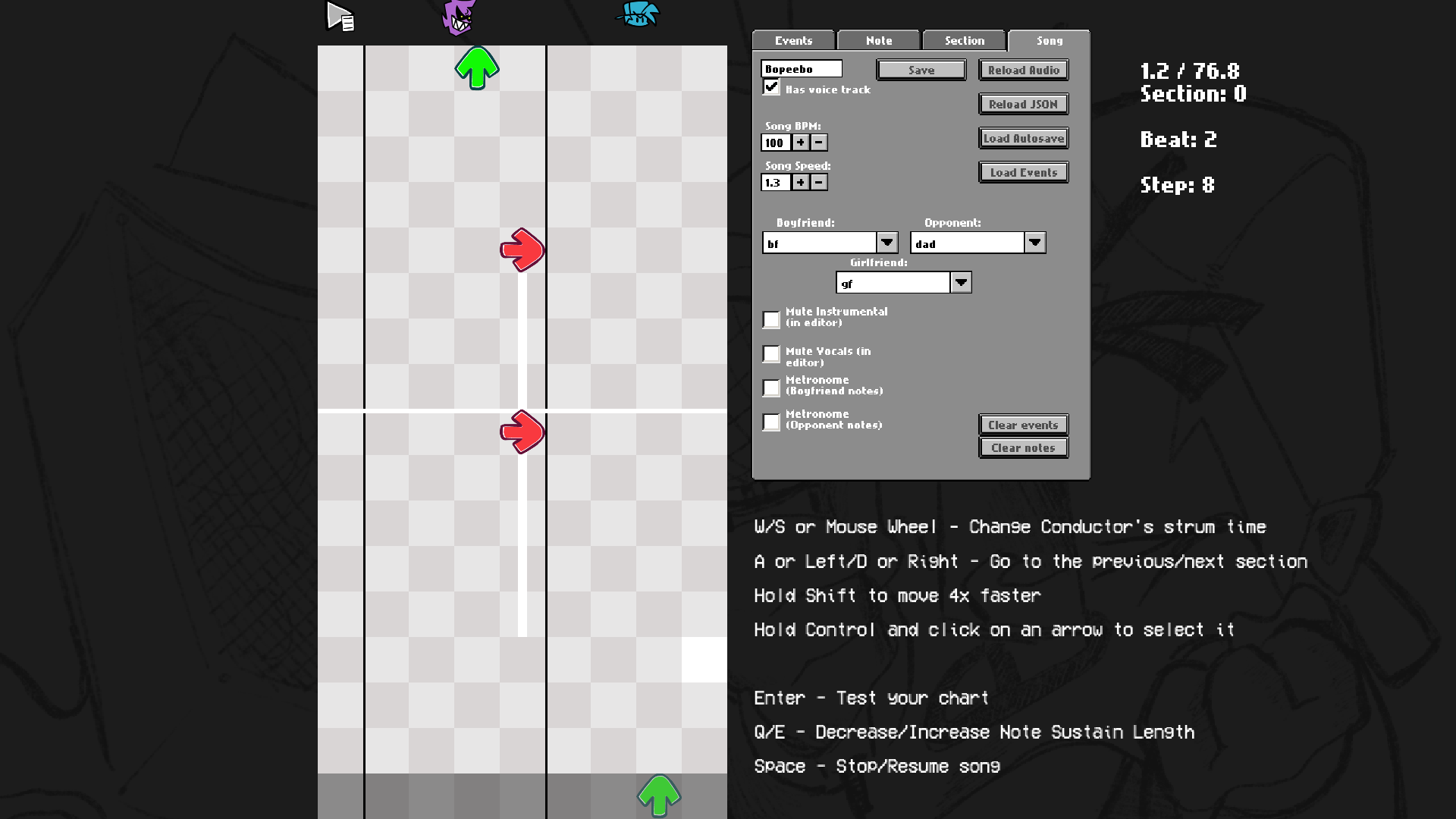
Task: Toggle the Has voice track checkbox
Action: pos(771,88)
